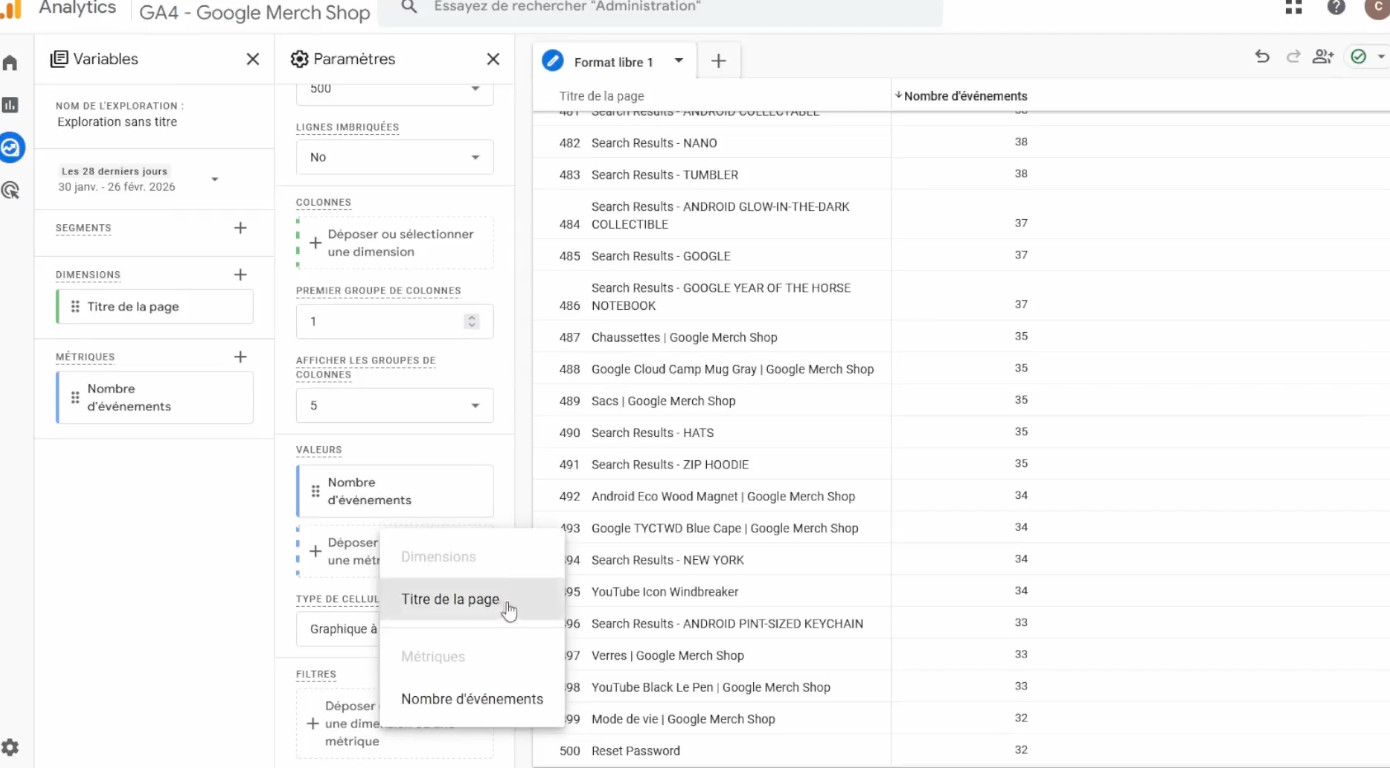Screen dimensions: 1390x768
Task: Click Déposer ou sélectionner une dimension in Colonnes
Action: pos(394,243)
